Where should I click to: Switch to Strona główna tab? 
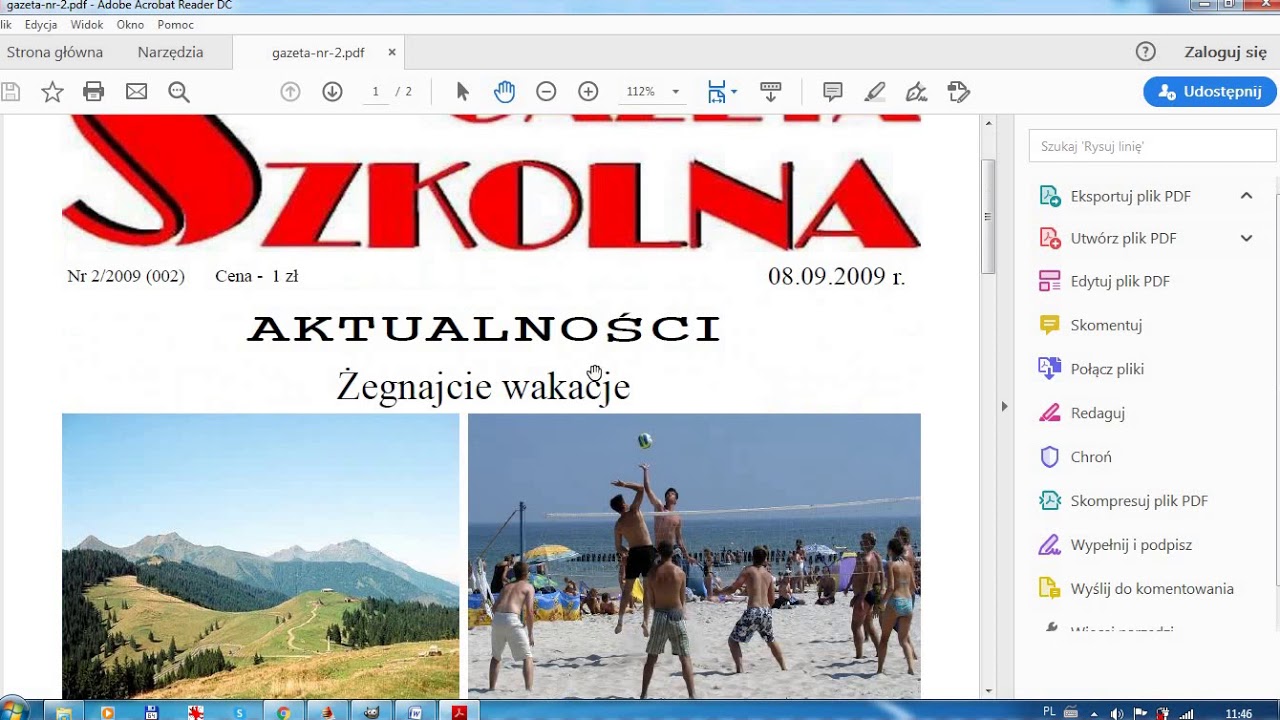(55, 52)
